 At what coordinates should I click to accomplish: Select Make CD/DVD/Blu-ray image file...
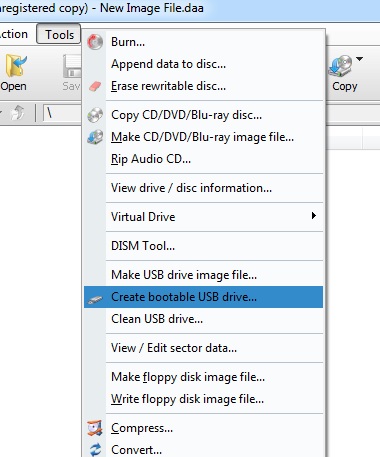coord(203,137)
